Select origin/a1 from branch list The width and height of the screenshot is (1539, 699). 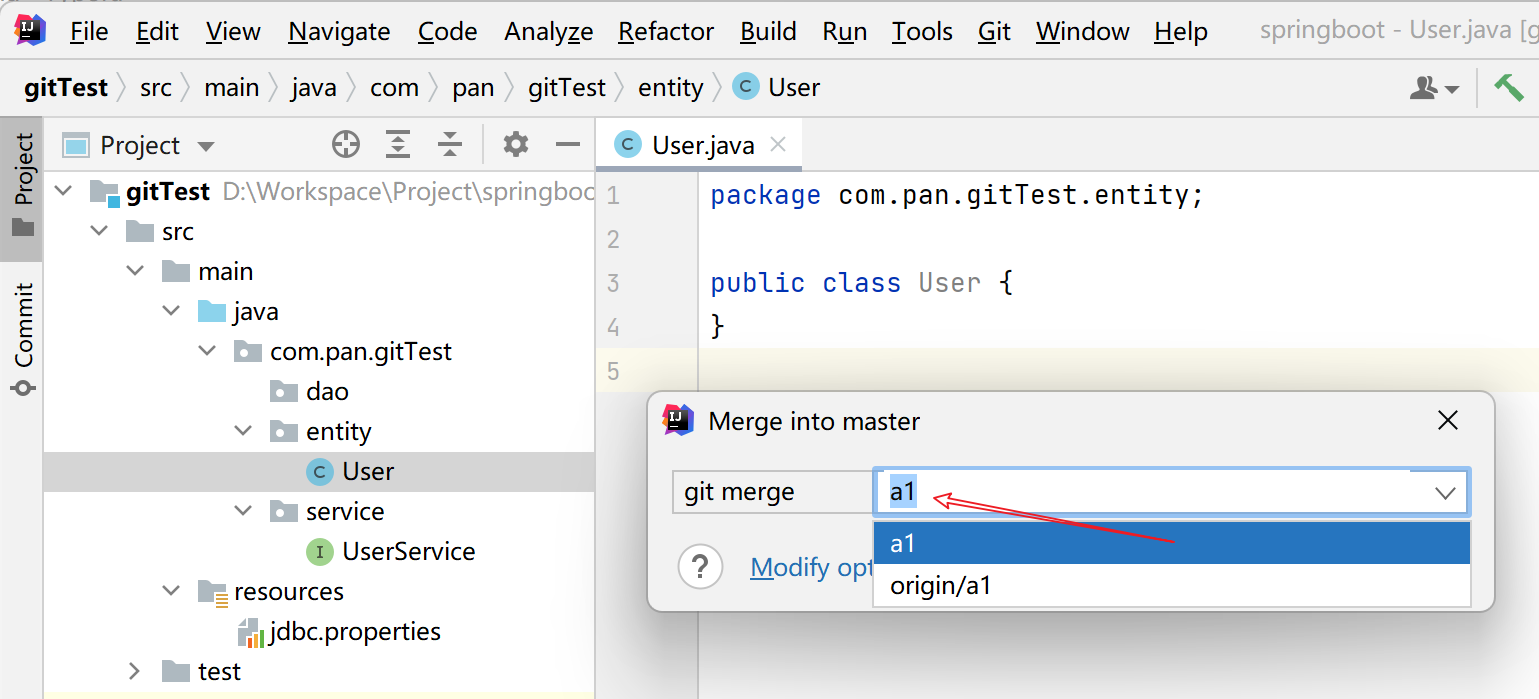(x=940, y=586)
